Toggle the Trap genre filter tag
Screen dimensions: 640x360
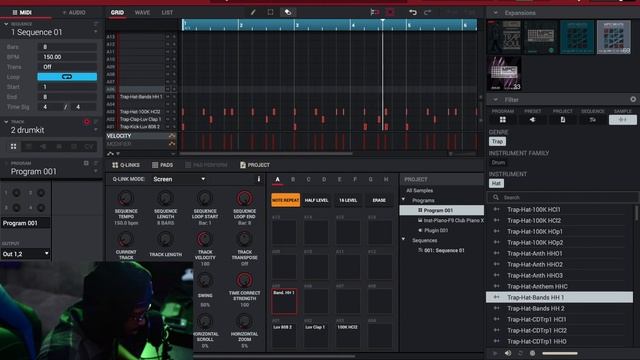click(x=497, y=141)
